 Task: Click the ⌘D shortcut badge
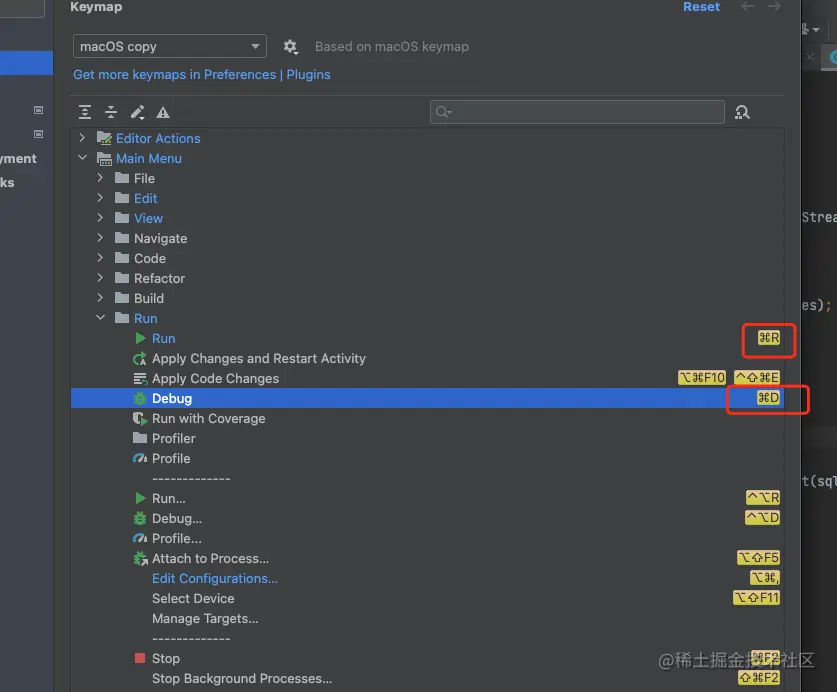coord(769,398)
